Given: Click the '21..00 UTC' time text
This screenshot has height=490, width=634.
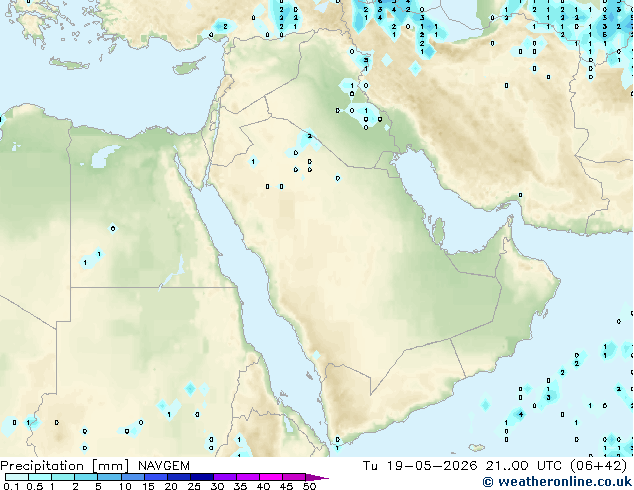Looking at the screenshot, I should 524,466.
